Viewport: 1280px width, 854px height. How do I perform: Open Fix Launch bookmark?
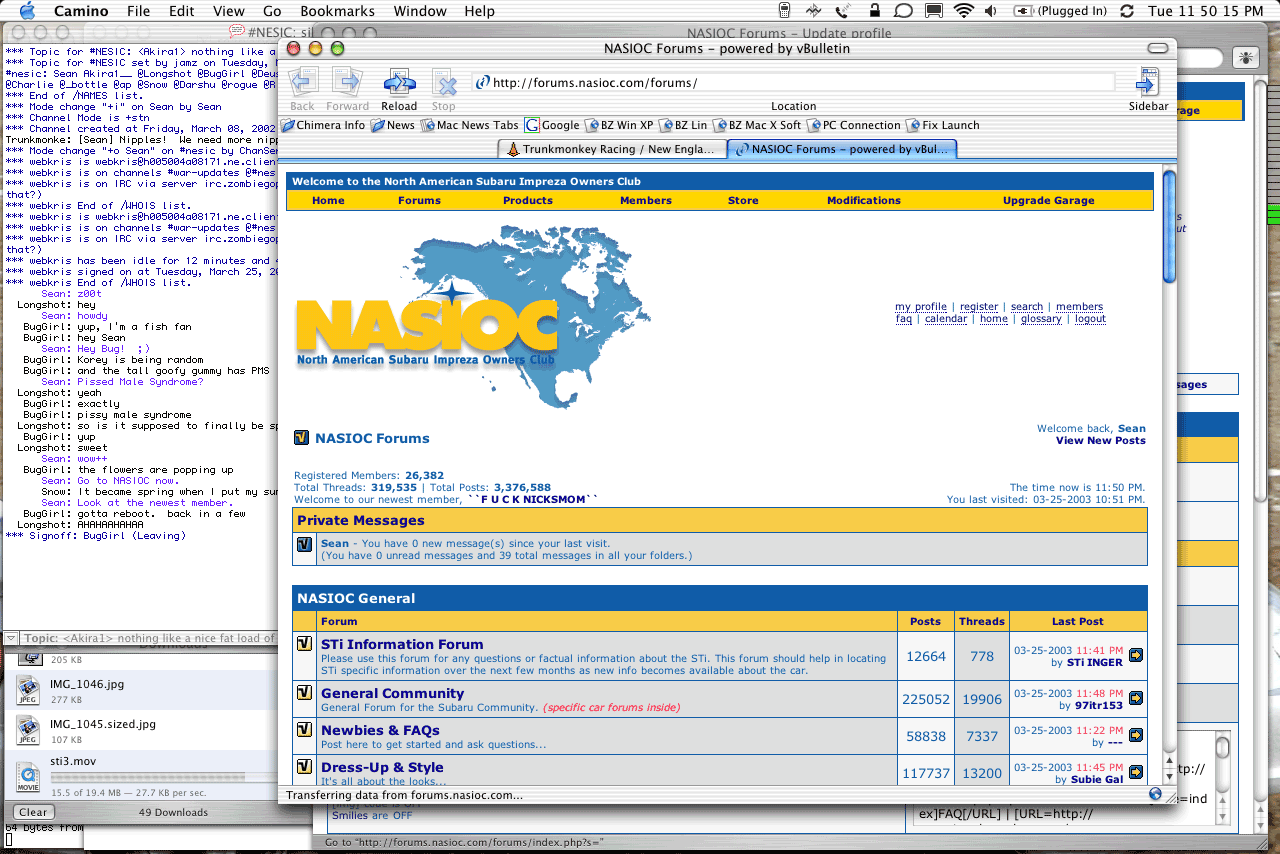pyautogui.click(x=942, y=125)
